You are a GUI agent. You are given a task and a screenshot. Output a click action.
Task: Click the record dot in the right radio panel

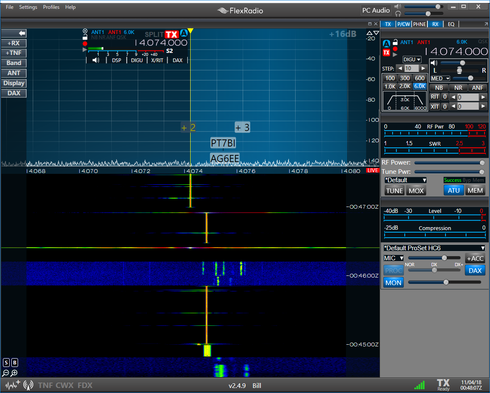395,49
